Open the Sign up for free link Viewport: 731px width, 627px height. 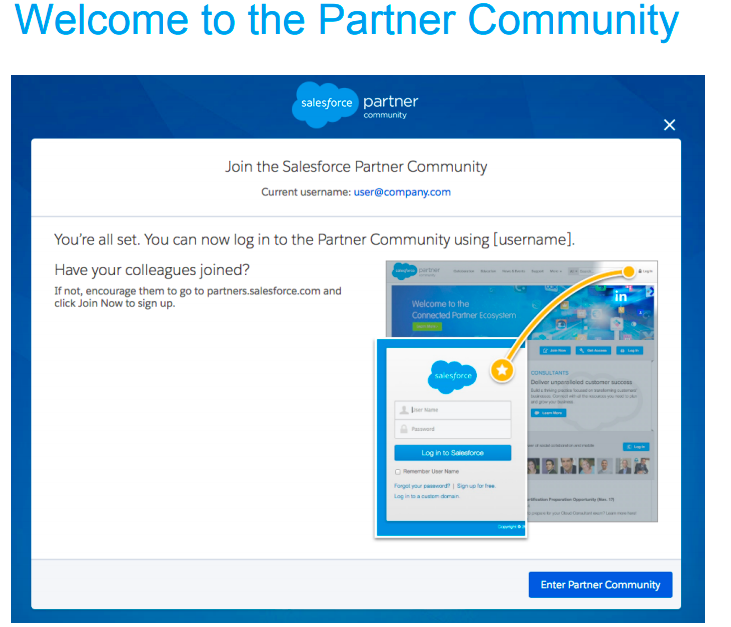coord(476,486)
